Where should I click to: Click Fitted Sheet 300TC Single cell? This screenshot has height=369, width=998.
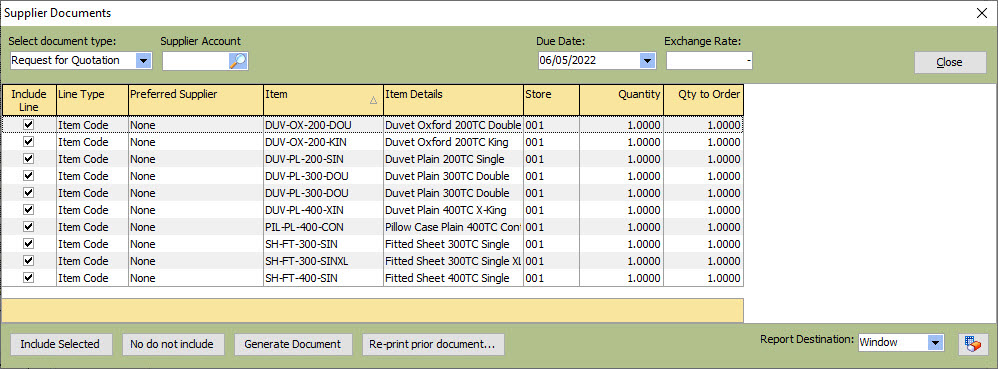(x=454, y=244)
